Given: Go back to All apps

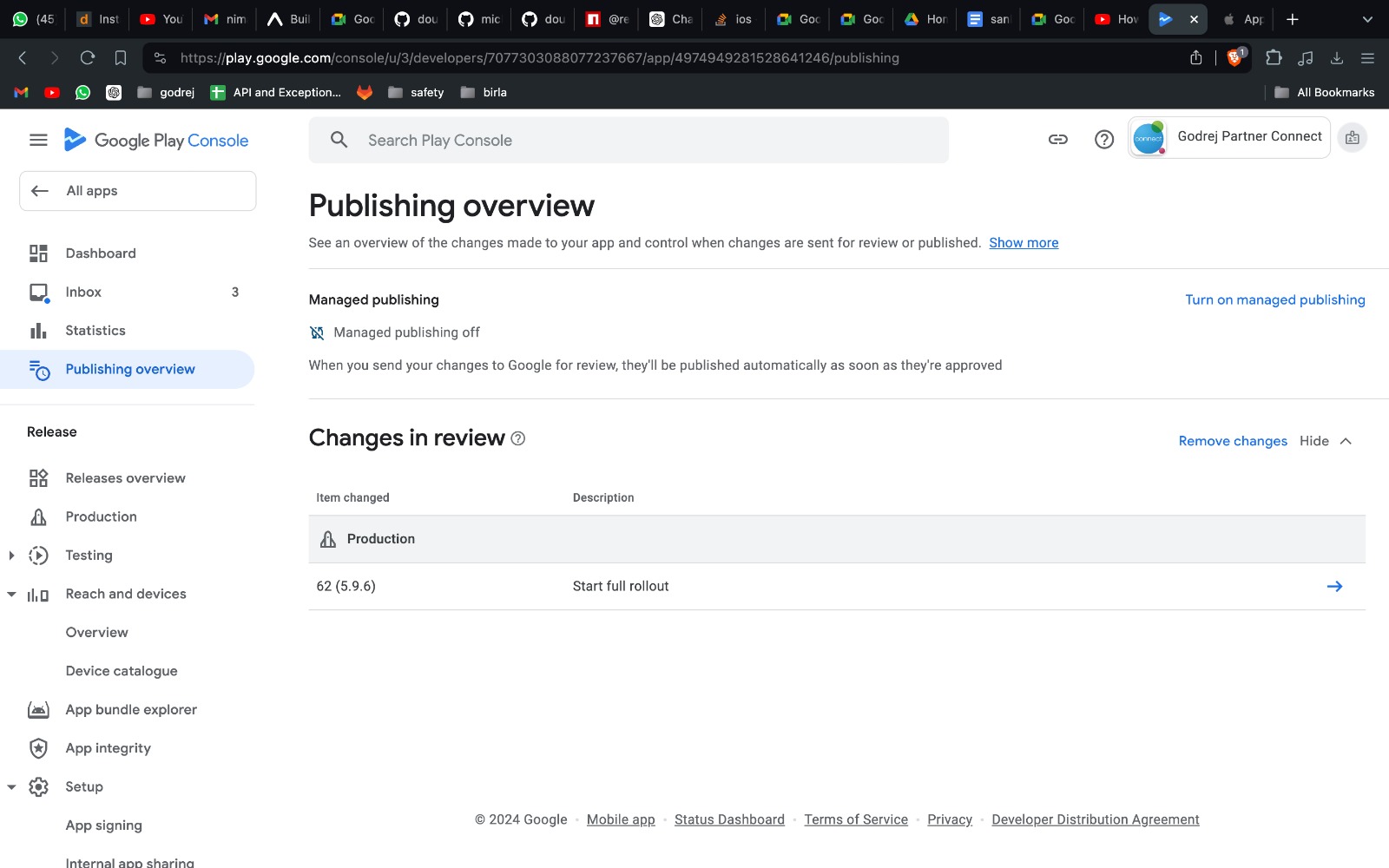Looking at the screenshot, I should (x=137, y=191).
